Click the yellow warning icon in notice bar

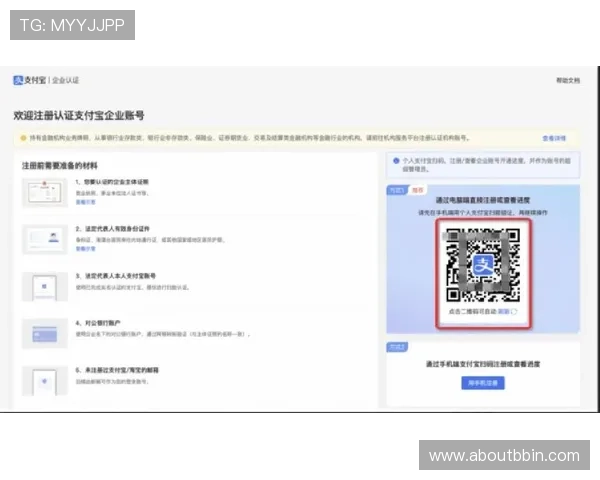[23, 138]
